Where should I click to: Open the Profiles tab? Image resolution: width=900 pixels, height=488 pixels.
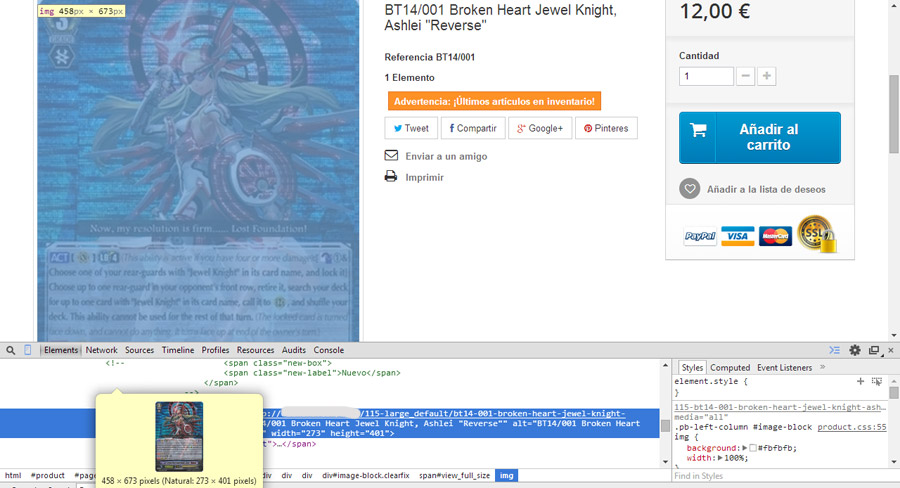[215, 350]
